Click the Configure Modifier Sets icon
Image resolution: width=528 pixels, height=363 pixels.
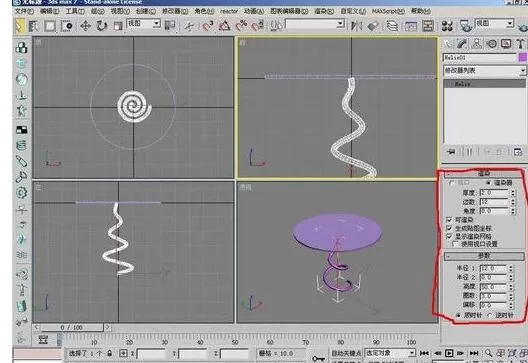518,152
